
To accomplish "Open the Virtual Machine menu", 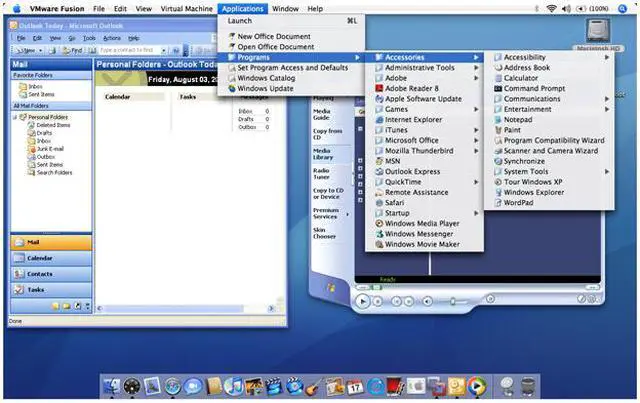I will click(x=187, y=9).
